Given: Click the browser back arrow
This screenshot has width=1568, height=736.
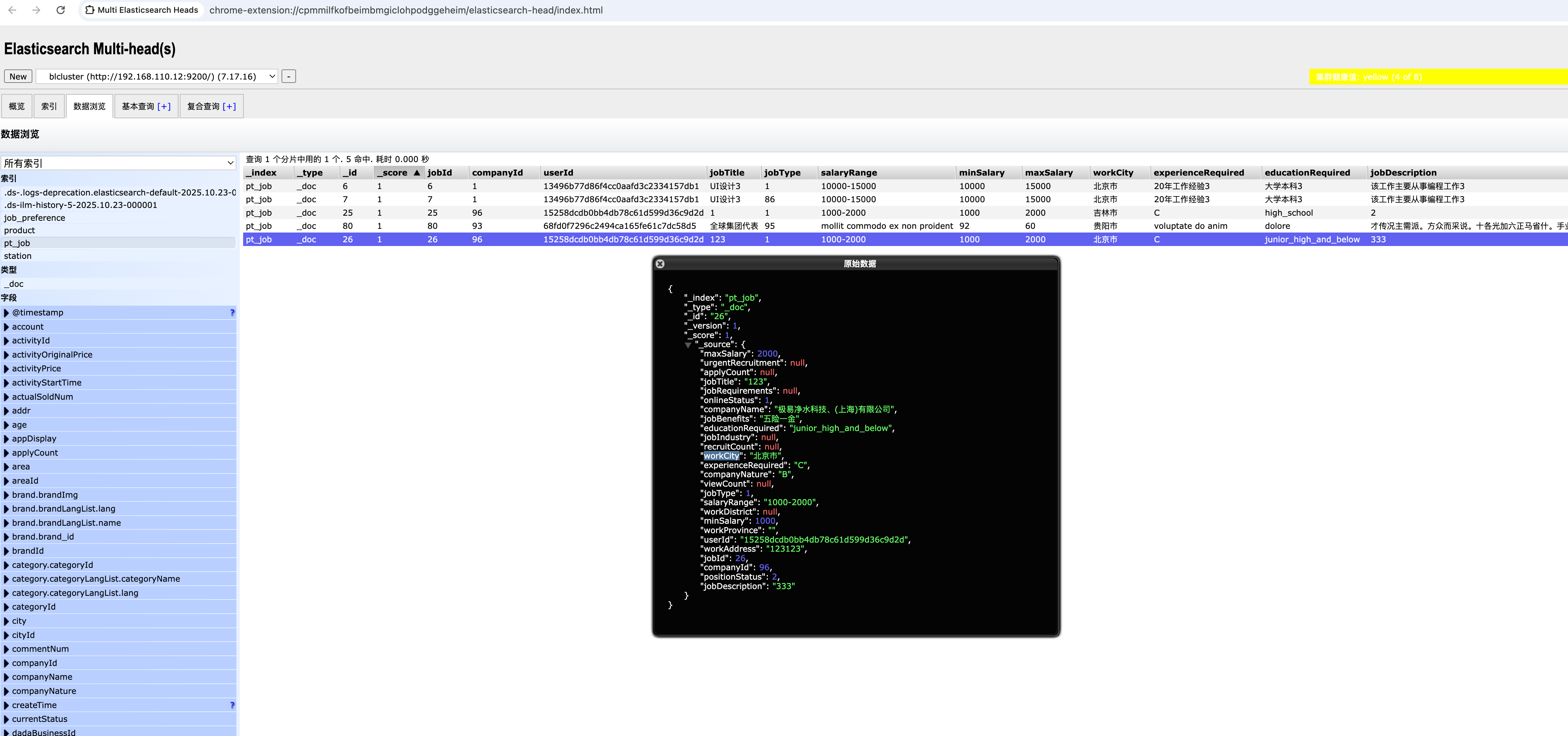Looking at the screenshot, I should tap(12, 10).
